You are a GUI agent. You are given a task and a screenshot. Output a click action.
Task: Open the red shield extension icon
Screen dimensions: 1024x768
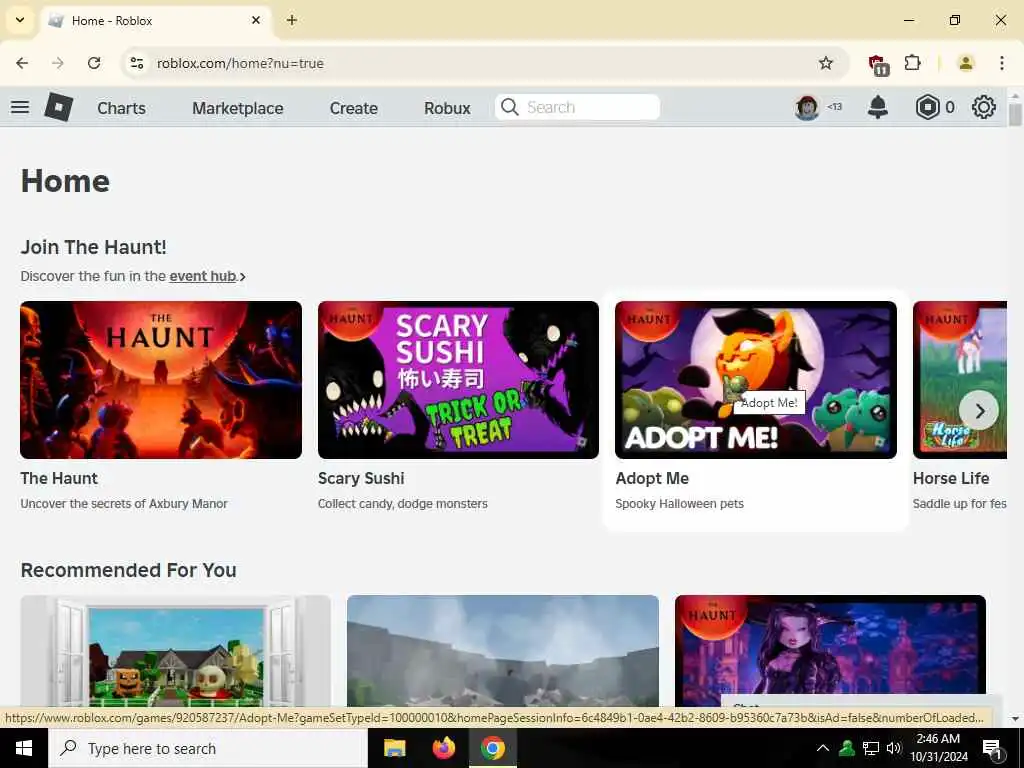(x=878, y=64)
